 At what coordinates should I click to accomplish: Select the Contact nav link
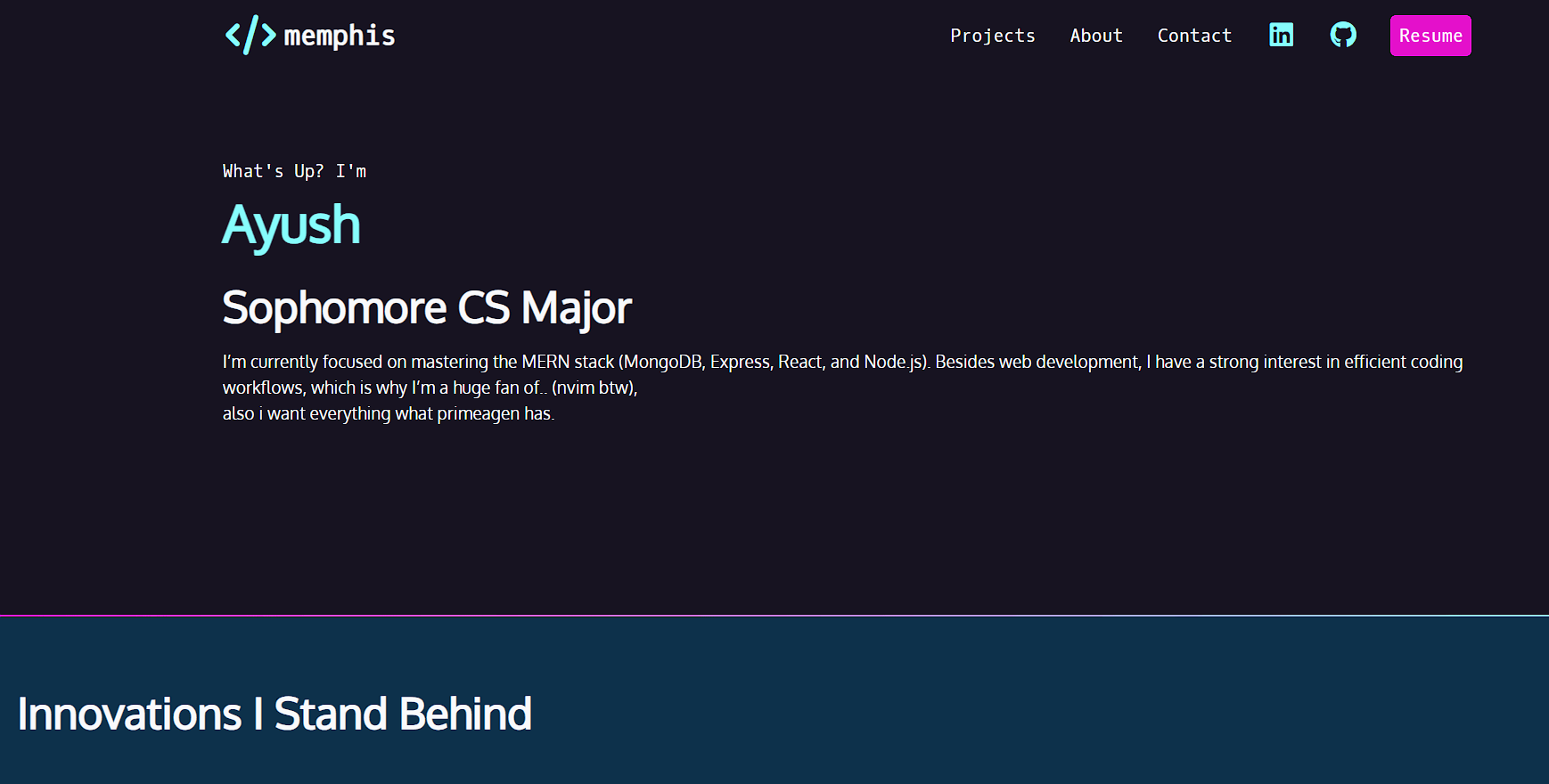(x=1194, y=36)
